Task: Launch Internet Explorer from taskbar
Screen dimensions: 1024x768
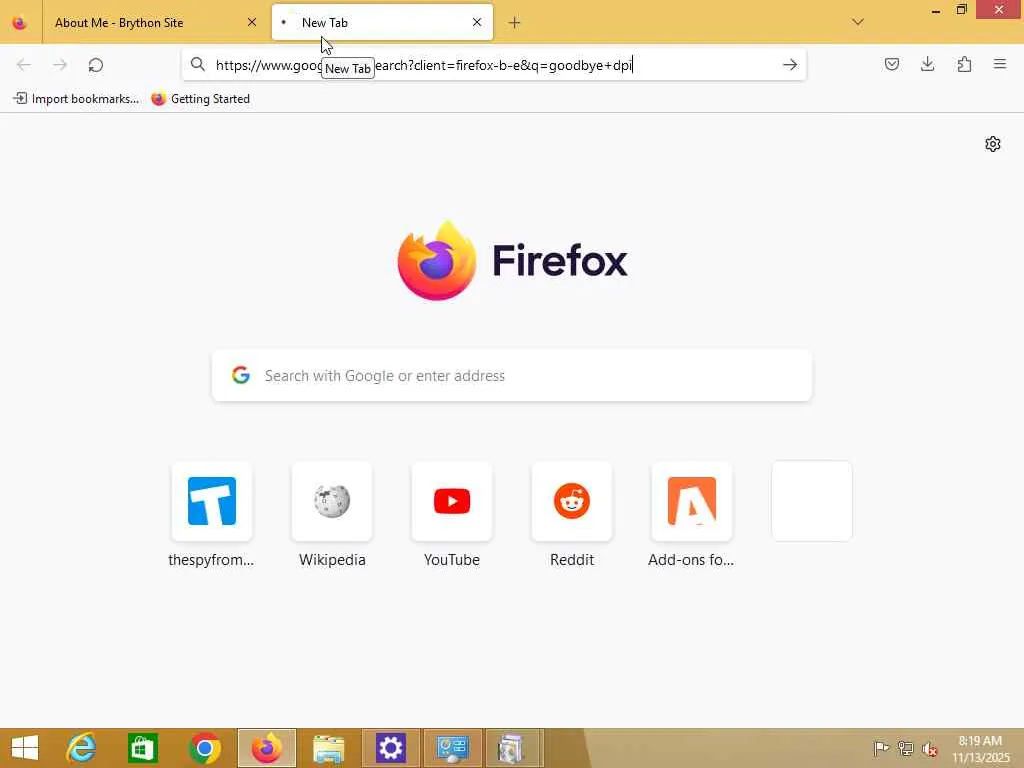Action: coord(82,748)
